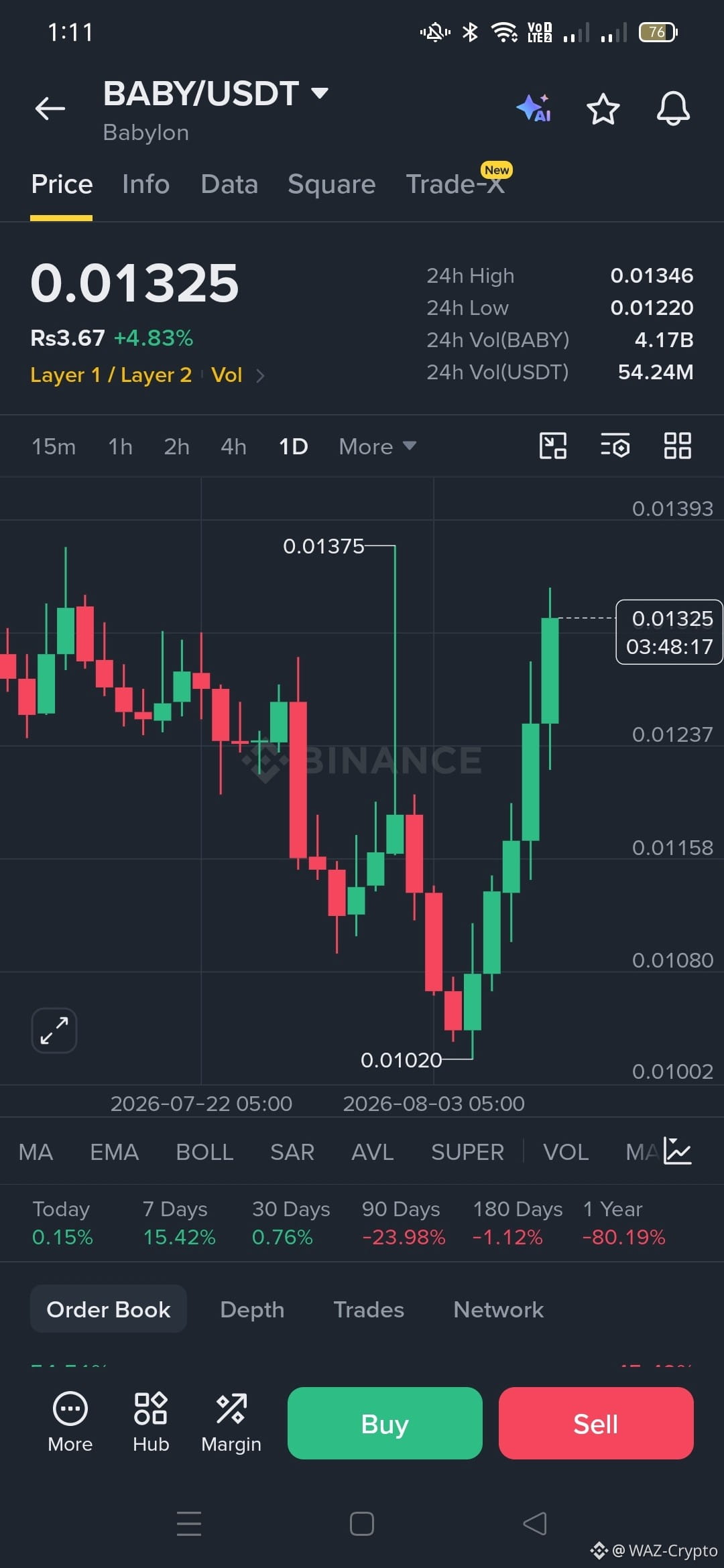
Task: Tap the 30 Days 0.76% performance
Action: click(x=291, y=1223)
